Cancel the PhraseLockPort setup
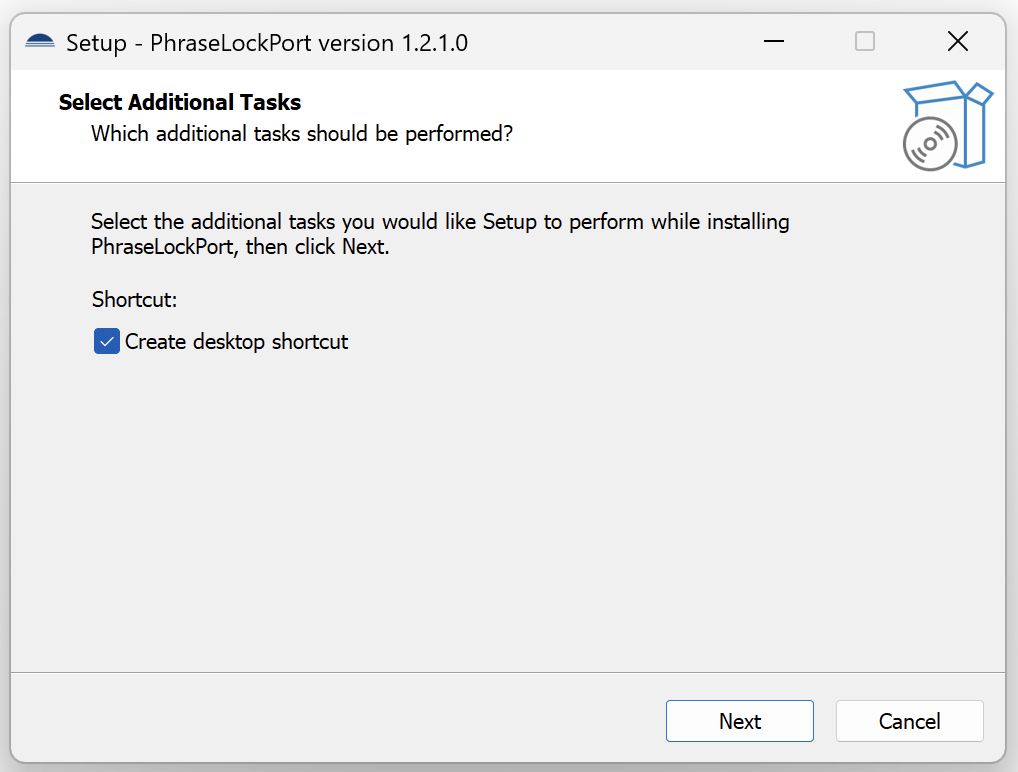Screen dimensions: 1018x772 [909, 721]
